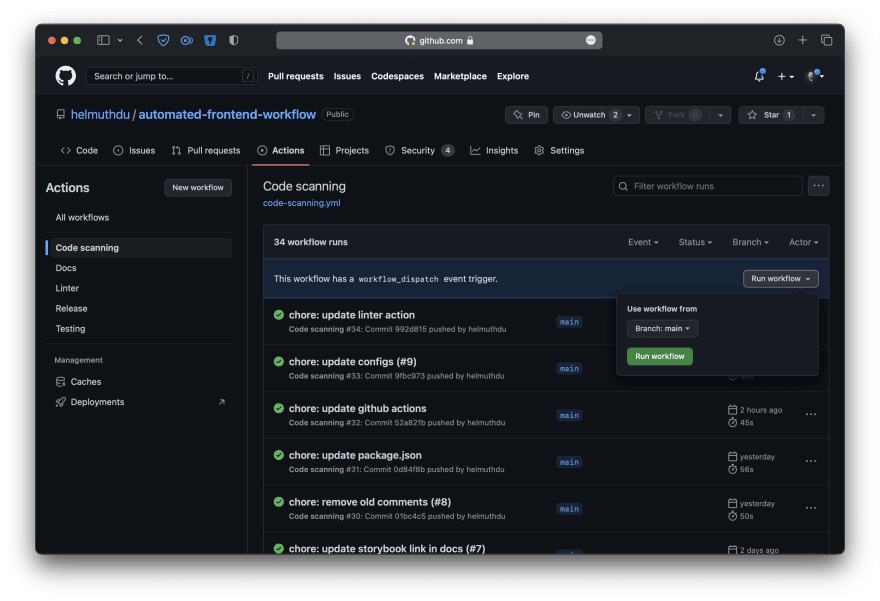Select All workflows in the sidebar

[82, 218]
